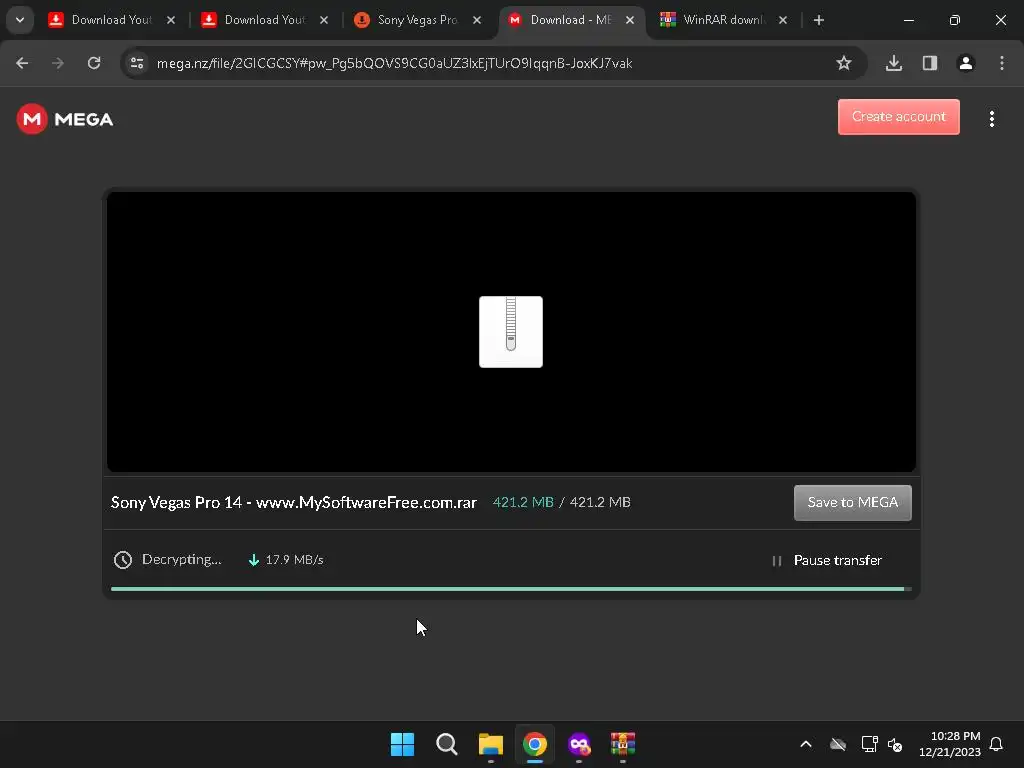Open the purple mask app in taskbar
This screenshot has width=1024, height=768.
tap(579, 744)
